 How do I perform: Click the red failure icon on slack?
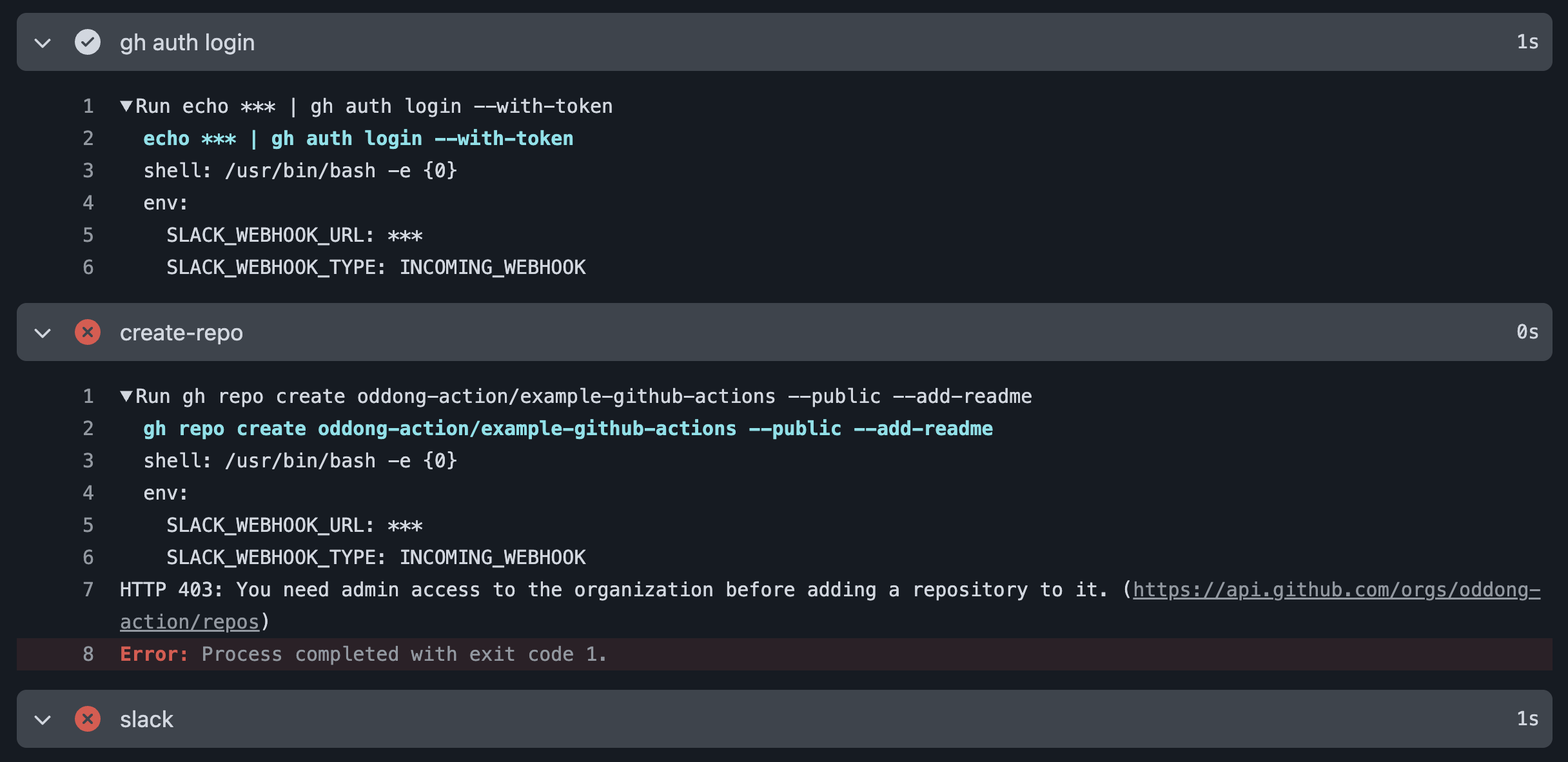88,719
